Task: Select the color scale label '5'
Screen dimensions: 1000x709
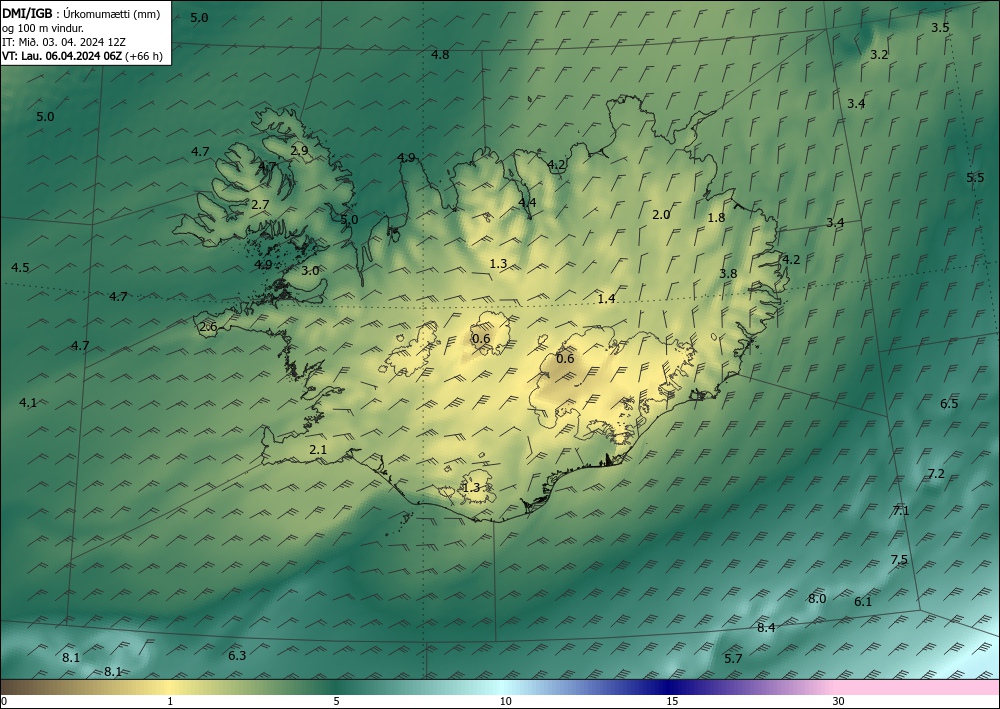Action: 336,701
